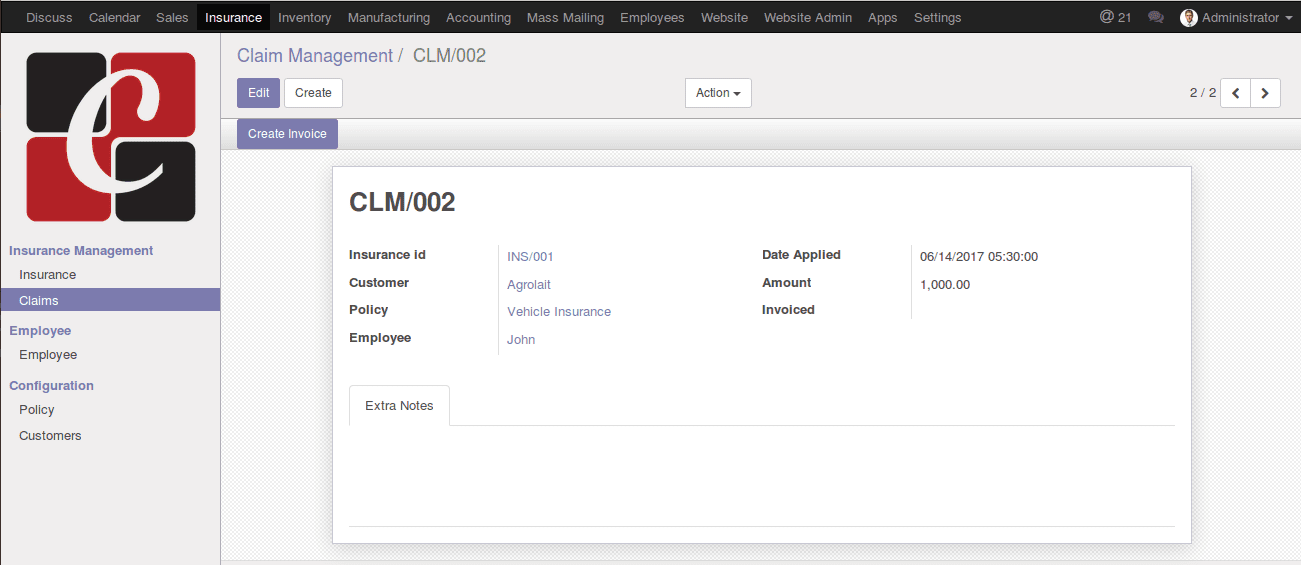1301x565 pixels.
Task: Open the Employees top menu
Action: coord(652,17)
